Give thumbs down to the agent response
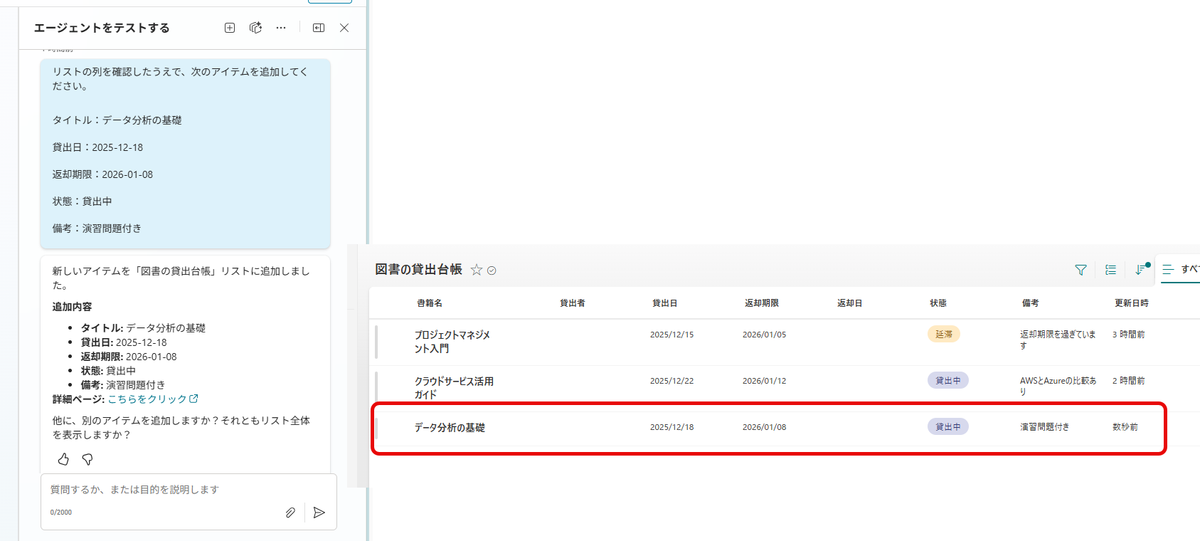This screenshot has width=1200, height=541. click(x=87, y=459)
